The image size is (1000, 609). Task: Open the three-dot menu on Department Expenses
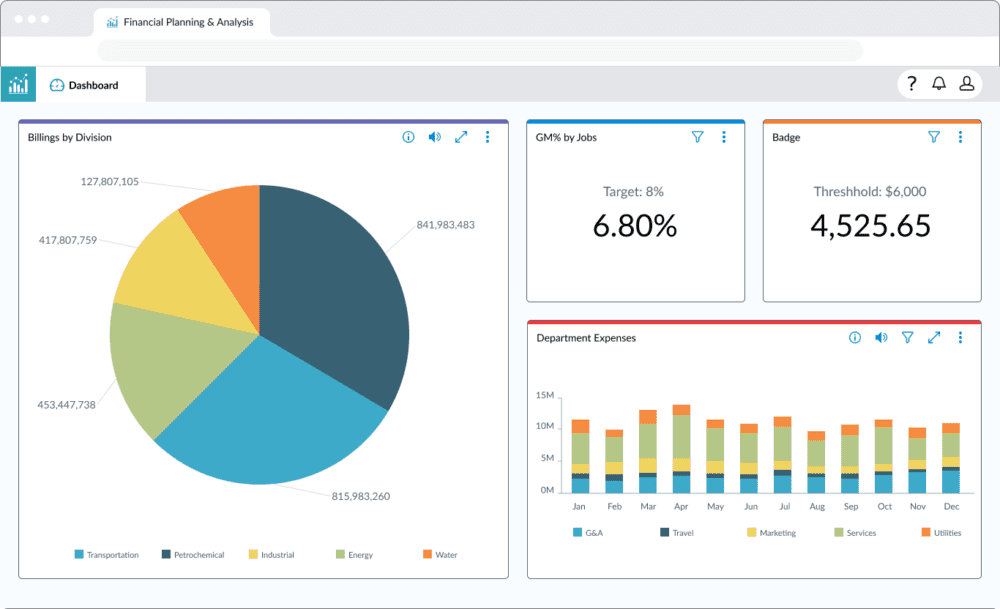click(961, 338)
